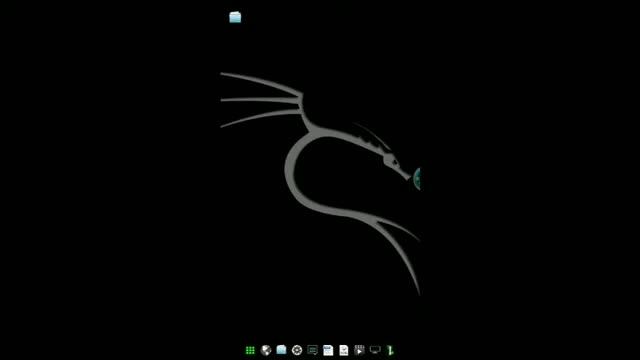The image size is (640, 360).
Task: Launch the video player clapperboard icon
Action: (x=359, y=350)
